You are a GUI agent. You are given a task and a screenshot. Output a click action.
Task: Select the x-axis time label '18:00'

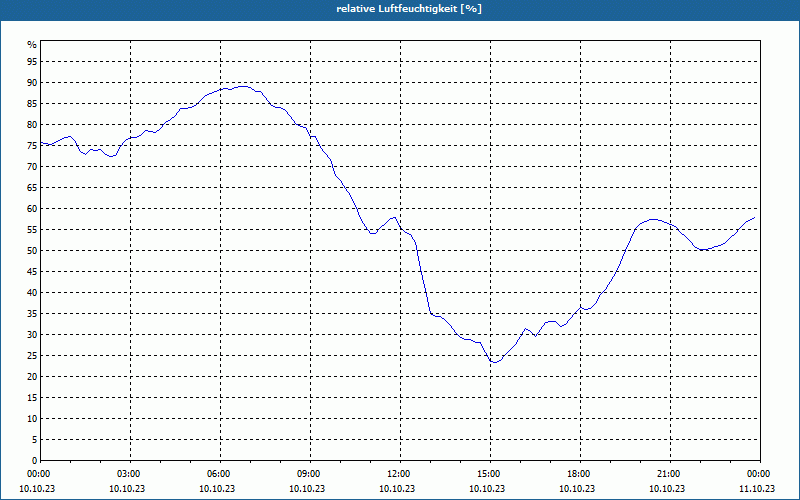[581, 474]
